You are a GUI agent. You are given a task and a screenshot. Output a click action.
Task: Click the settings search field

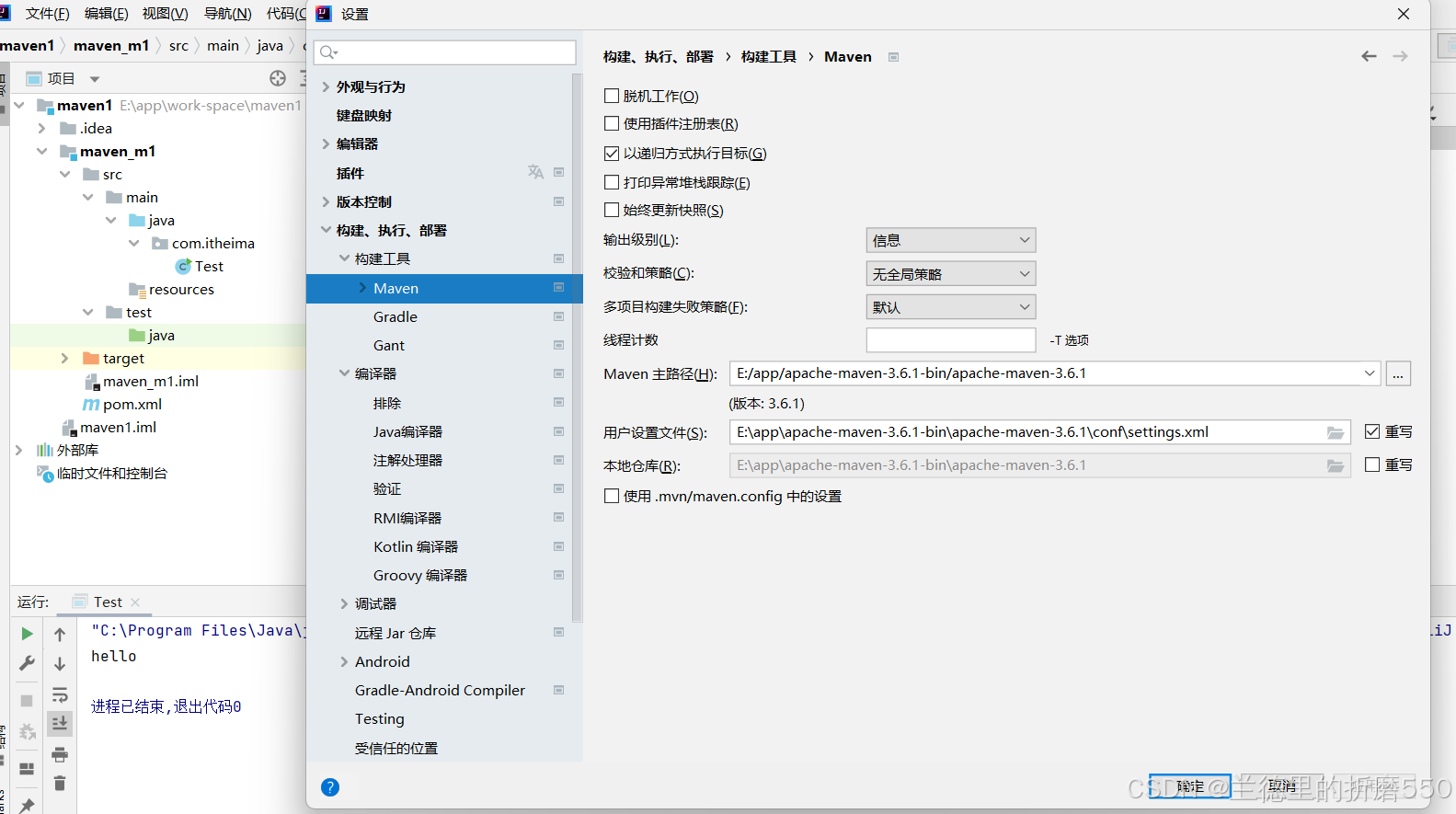(445, 52)
